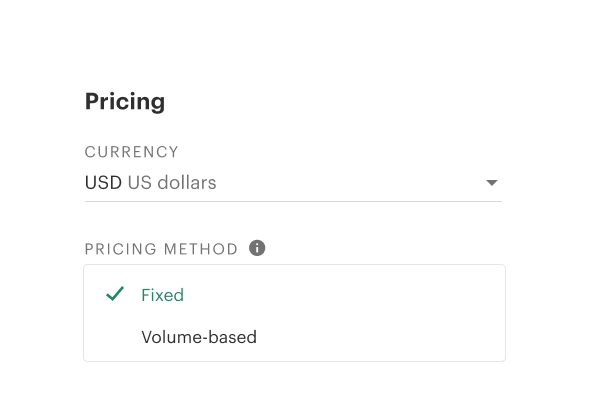Click the US dollars currency name
This screenshot has height=397, width=590.
pos(172,183)
